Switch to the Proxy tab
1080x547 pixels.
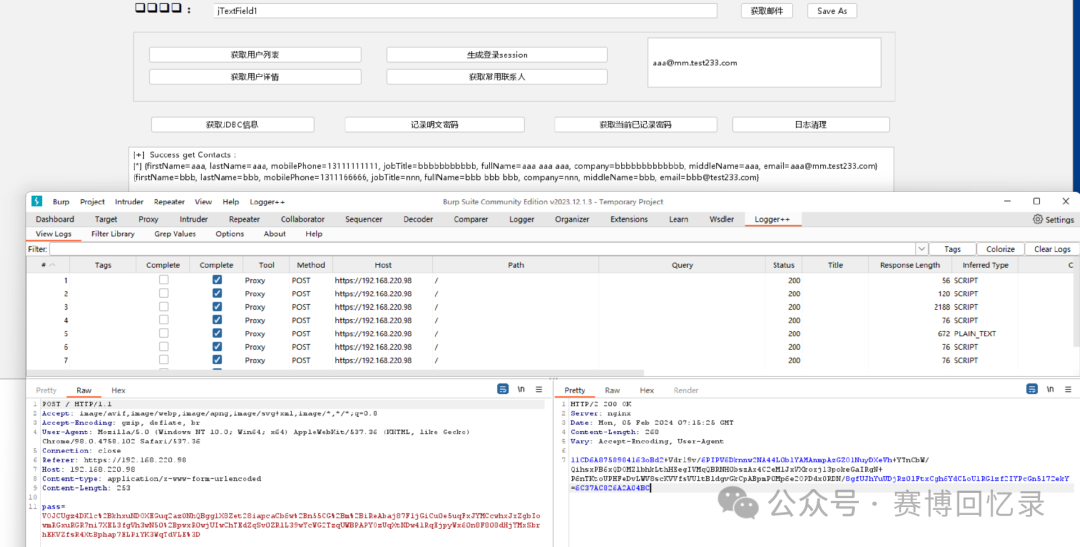pyautogui.click(x=148, y=219)
